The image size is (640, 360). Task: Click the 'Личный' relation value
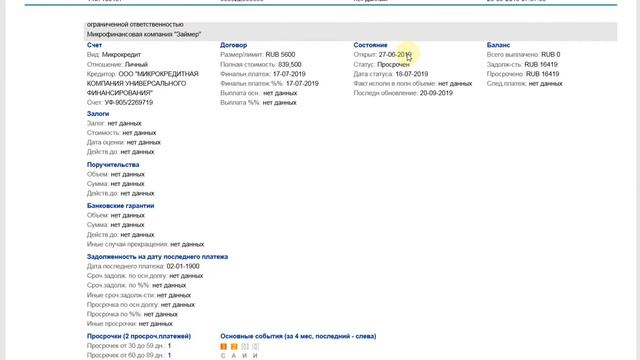136,64
